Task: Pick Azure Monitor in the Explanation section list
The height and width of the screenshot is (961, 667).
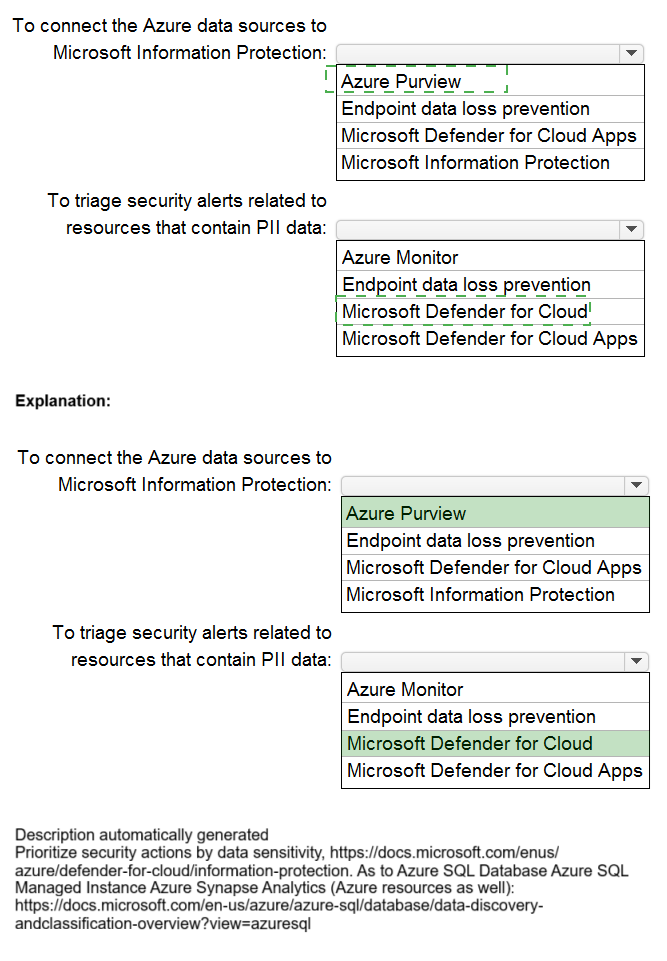Action: click(405, 690)
